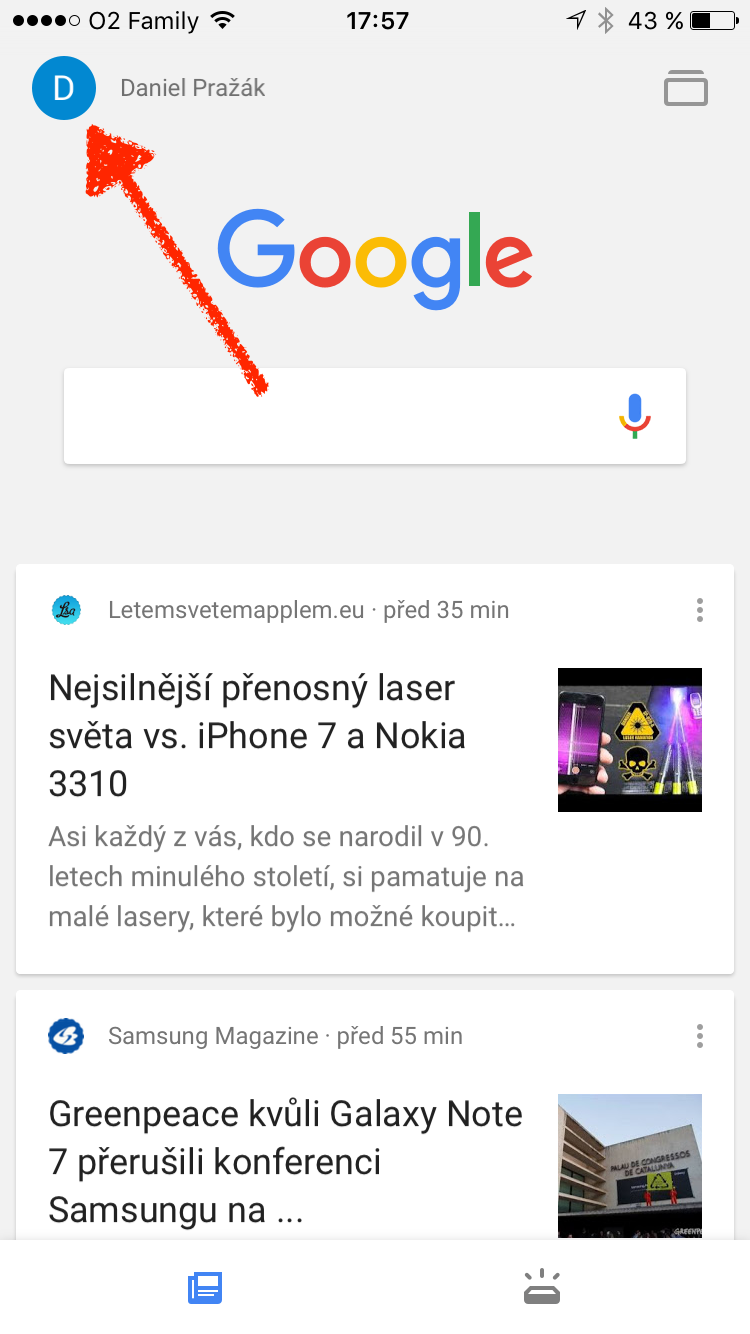750x1334 pixels.
Task: Tap the Daniel Pražák account name
Action: (193, 88)
